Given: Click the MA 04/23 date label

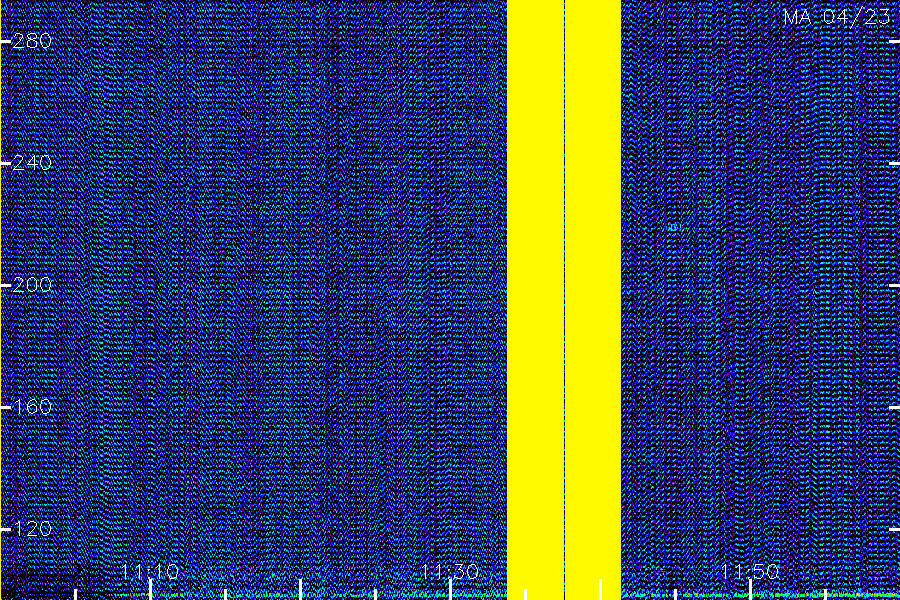Looking at the screenshot, I should 837,17.
